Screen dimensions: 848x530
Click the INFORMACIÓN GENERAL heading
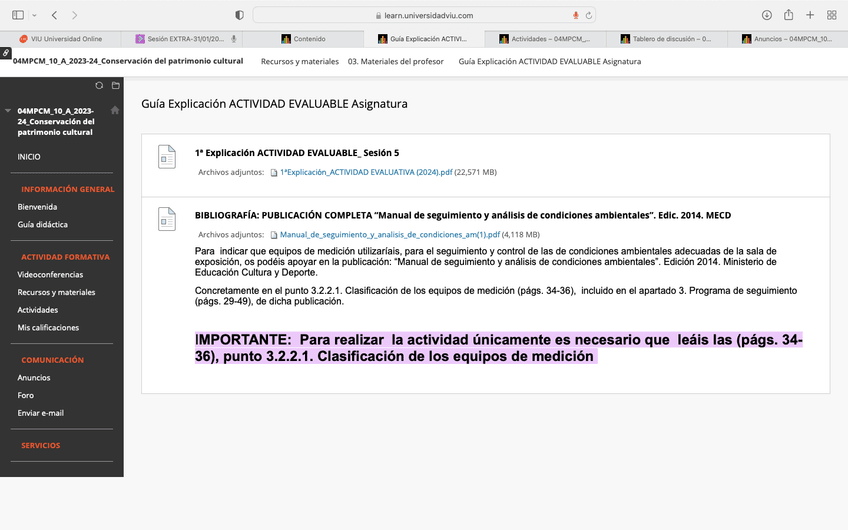coord(68,189)
